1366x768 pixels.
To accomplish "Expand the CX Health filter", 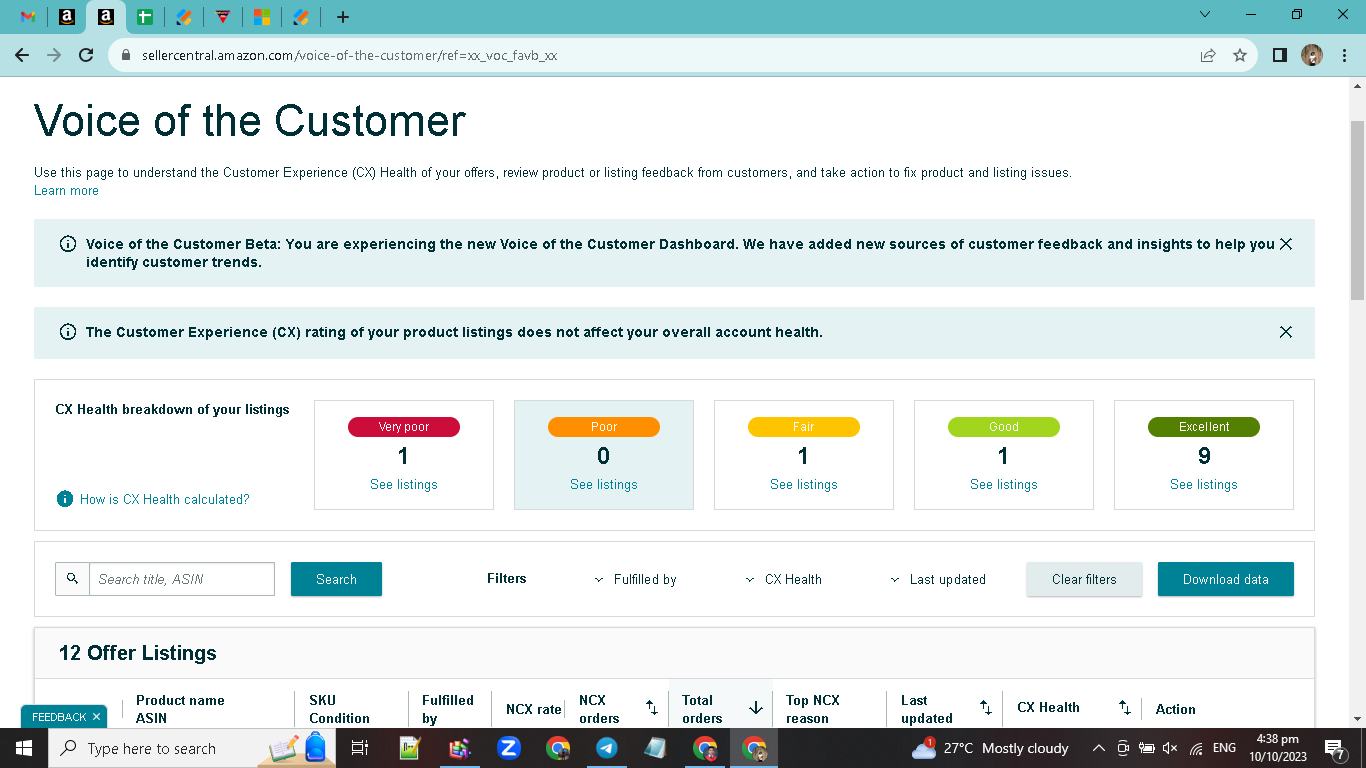I will (784, 579).
